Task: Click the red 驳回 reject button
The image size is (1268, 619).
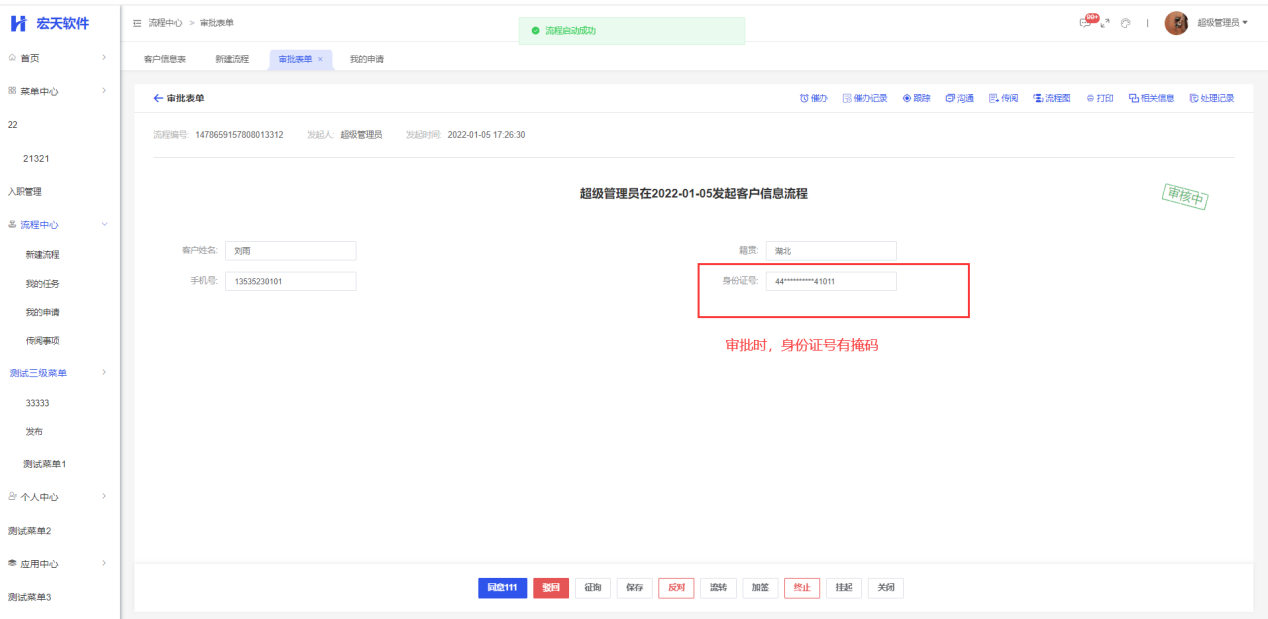Action: coord(551,588)
